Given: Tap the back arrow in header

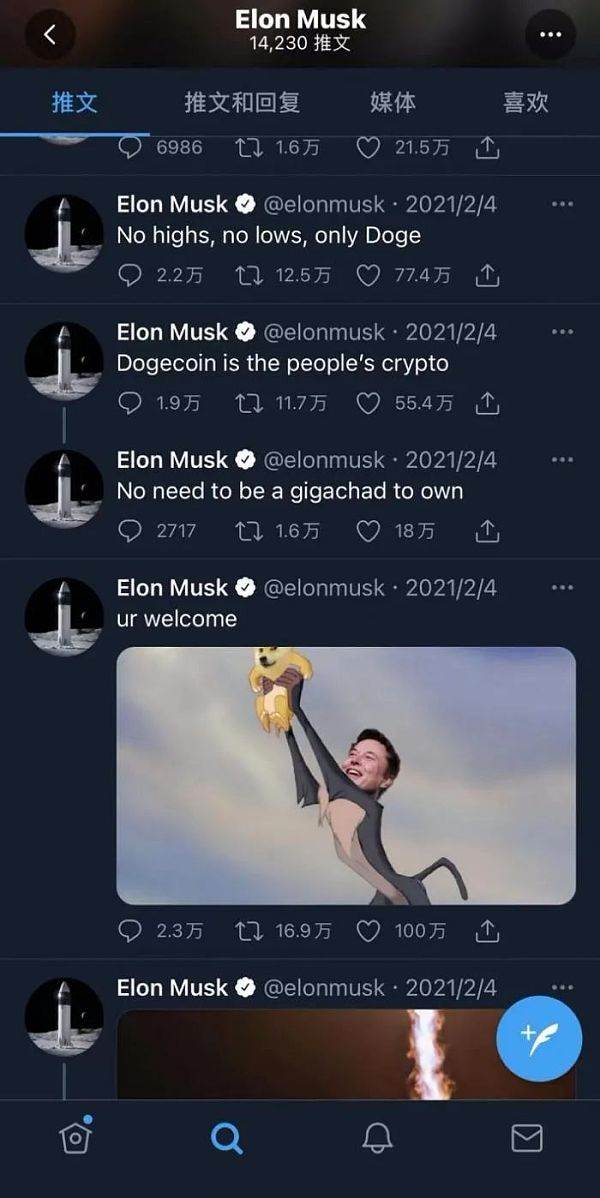Looking at the screenshot, I should pos(50,34).
